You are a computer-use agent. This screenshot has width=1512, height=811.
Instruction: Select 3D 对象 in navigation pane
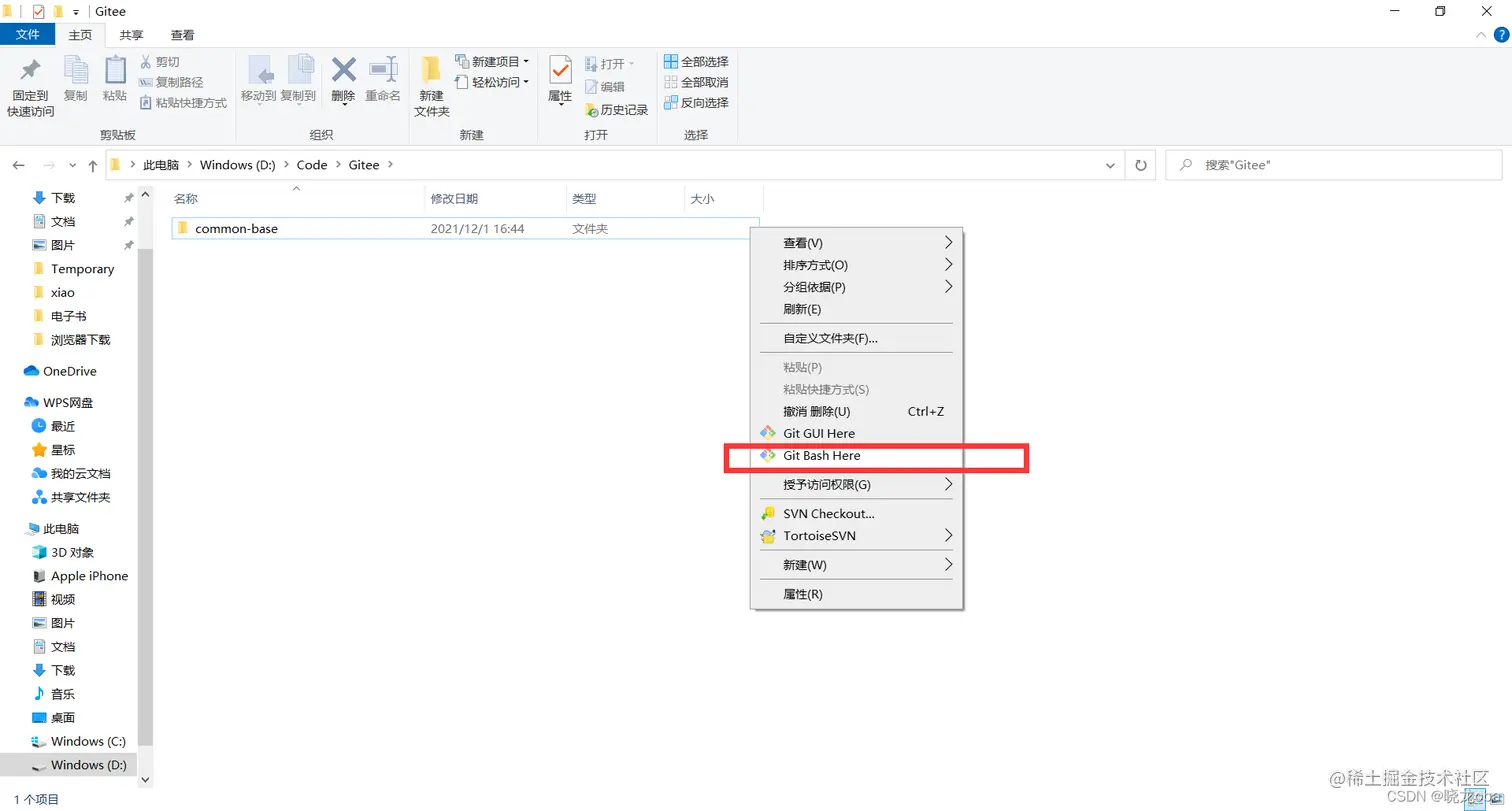coord(72,552)
